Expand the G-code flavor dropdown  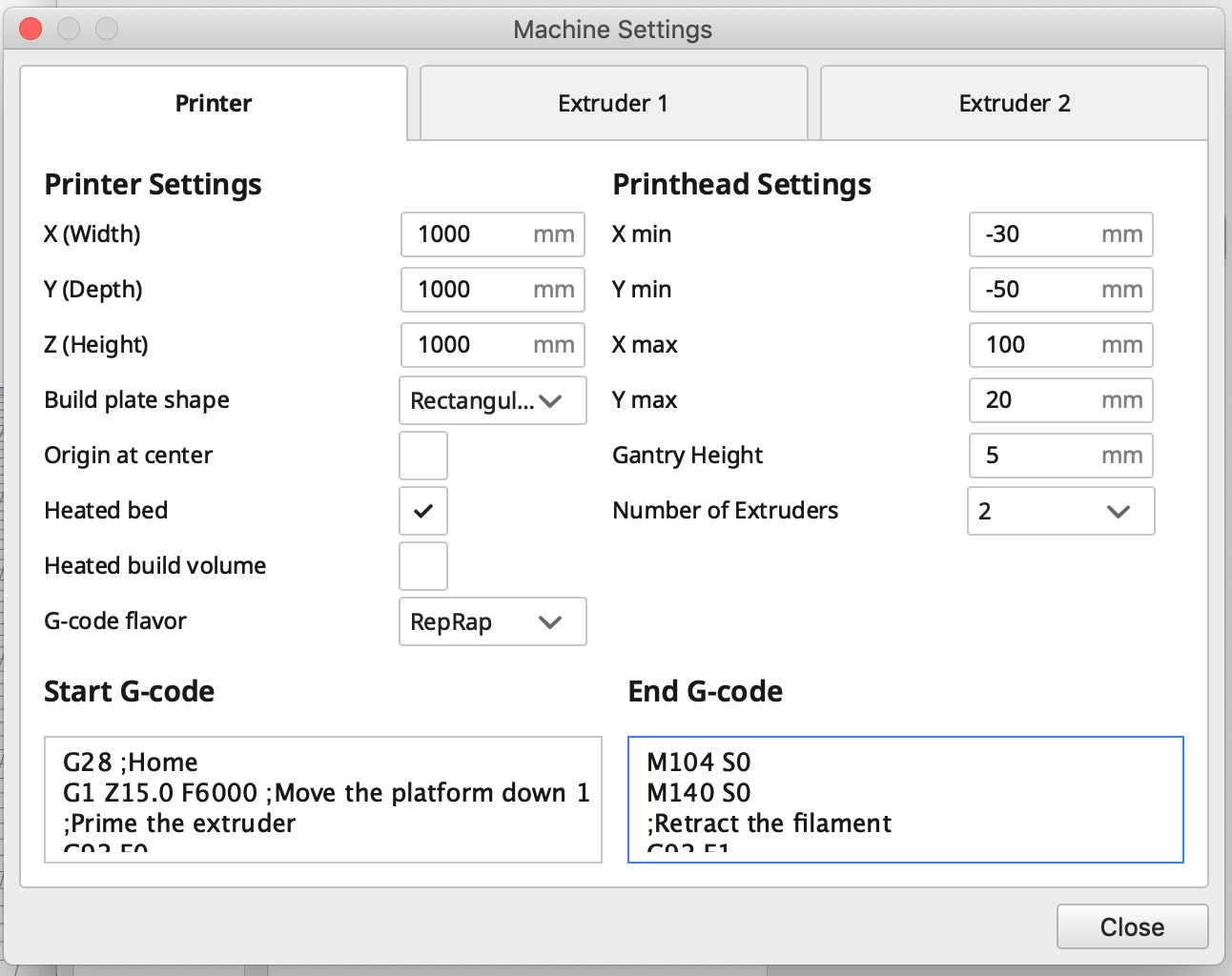[492, 621]
